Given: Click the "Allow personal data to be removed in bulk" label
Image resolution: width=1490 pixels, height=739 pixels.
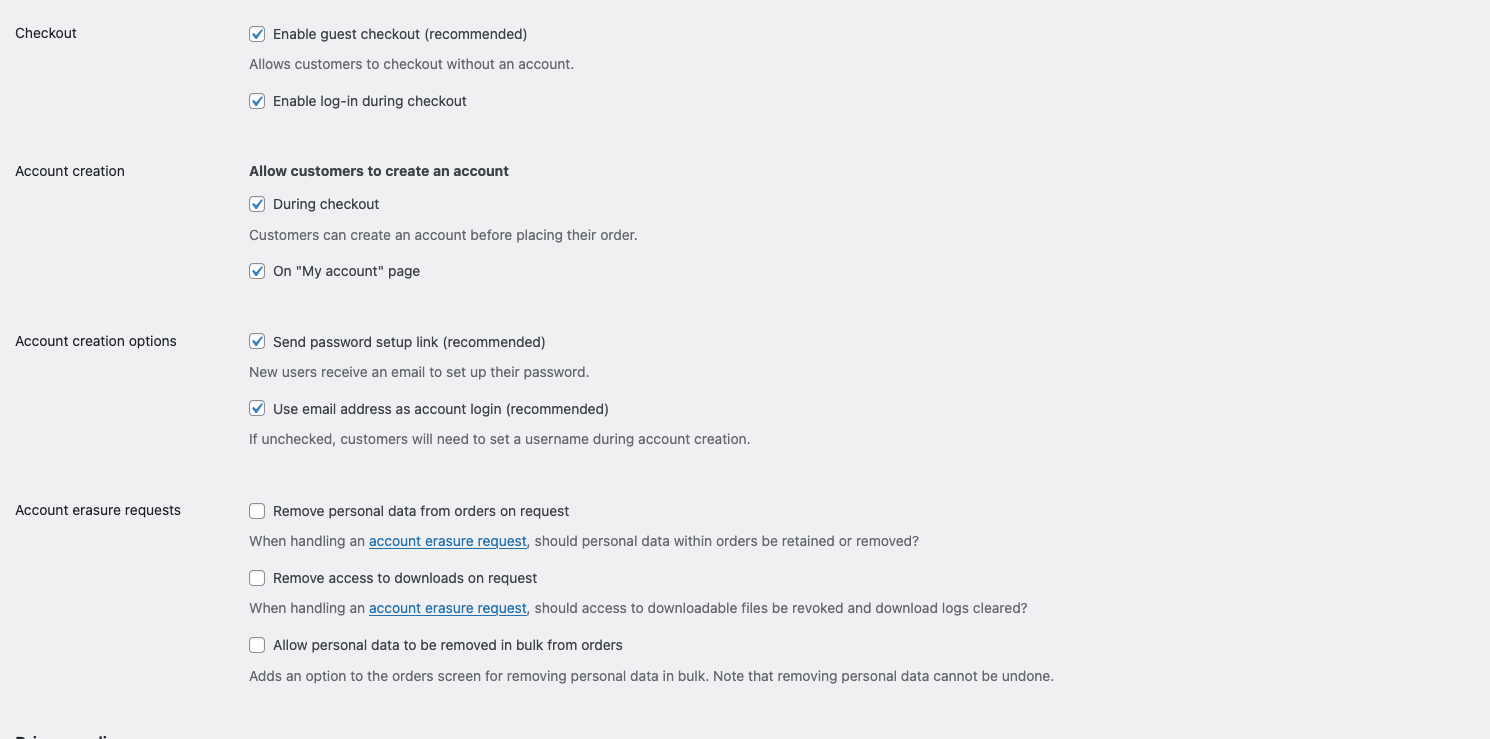Looking at the screenshot, I should coord(447,645).
